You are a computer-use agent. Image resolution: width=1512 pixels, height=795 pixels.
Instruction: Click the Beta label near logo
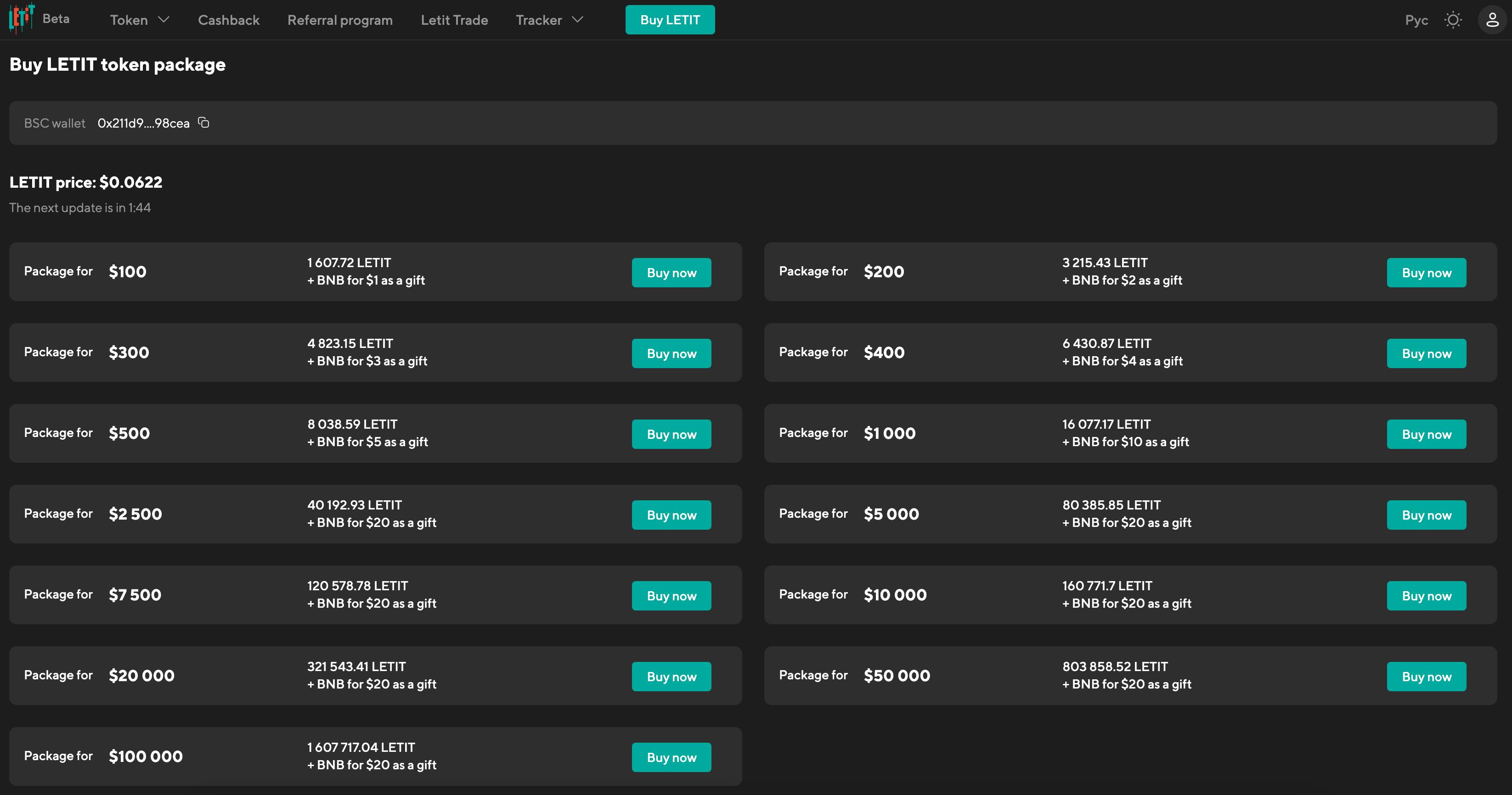(x=56, y=19)
